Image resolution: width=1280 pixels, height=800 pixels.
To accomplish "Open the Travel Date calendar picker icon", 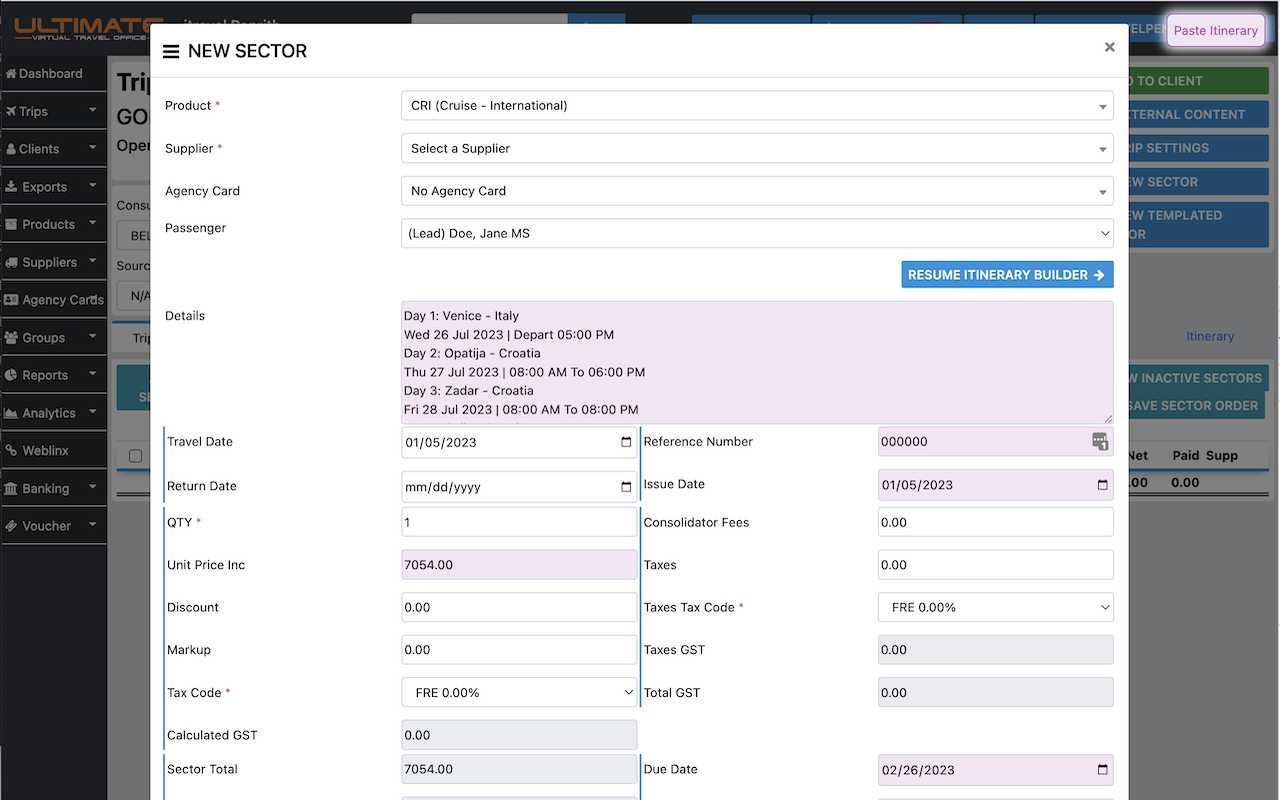I will [626, 442].
